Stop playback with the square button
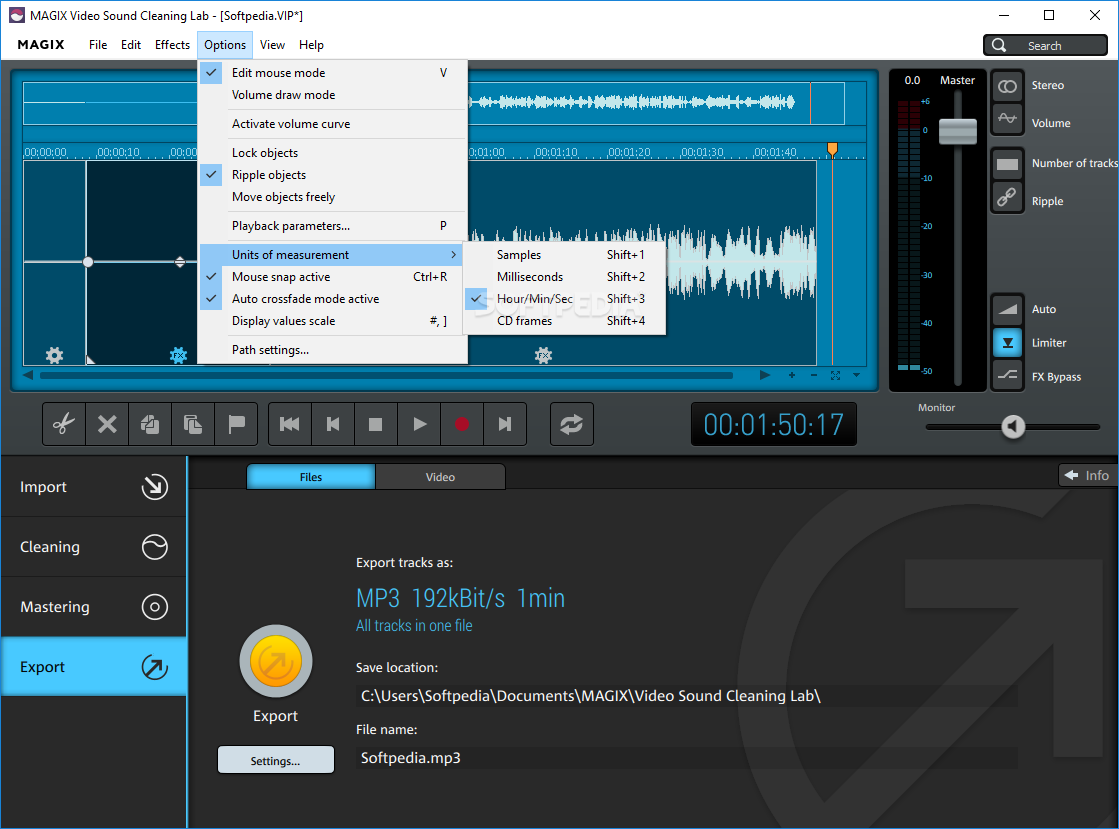The height and width of the screenshot is (829, 1119). click(x=375, y=424)
